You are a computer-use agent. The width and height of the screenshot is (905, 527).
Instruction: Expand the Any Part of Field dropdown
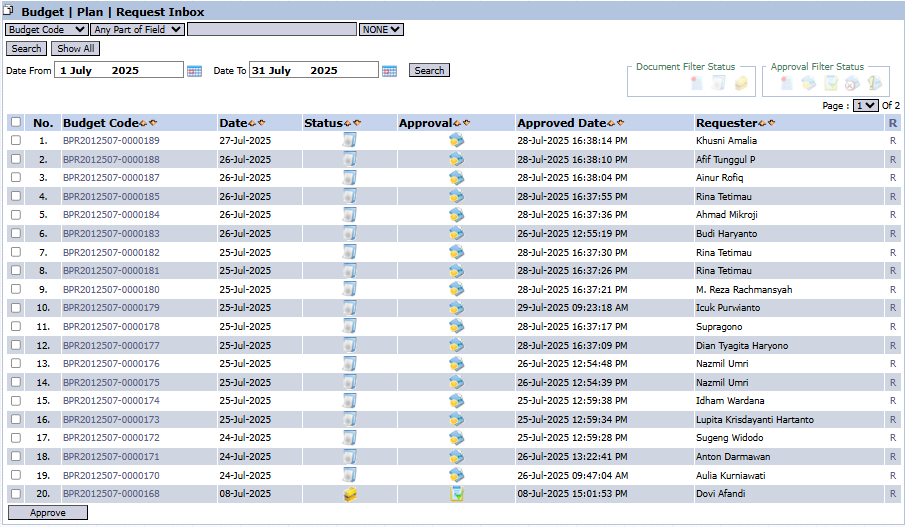[137, 30]
